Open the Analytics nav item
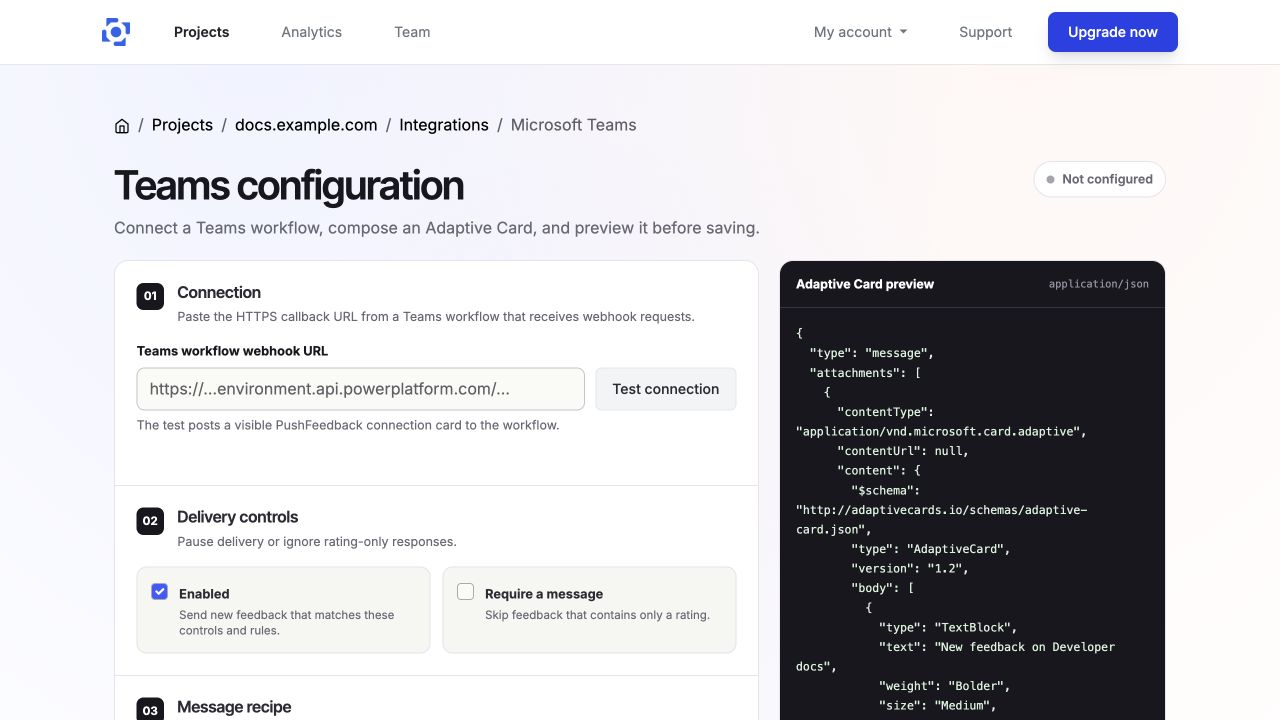This screenshot has height=720, width=1280. click(x=311, y=32)
